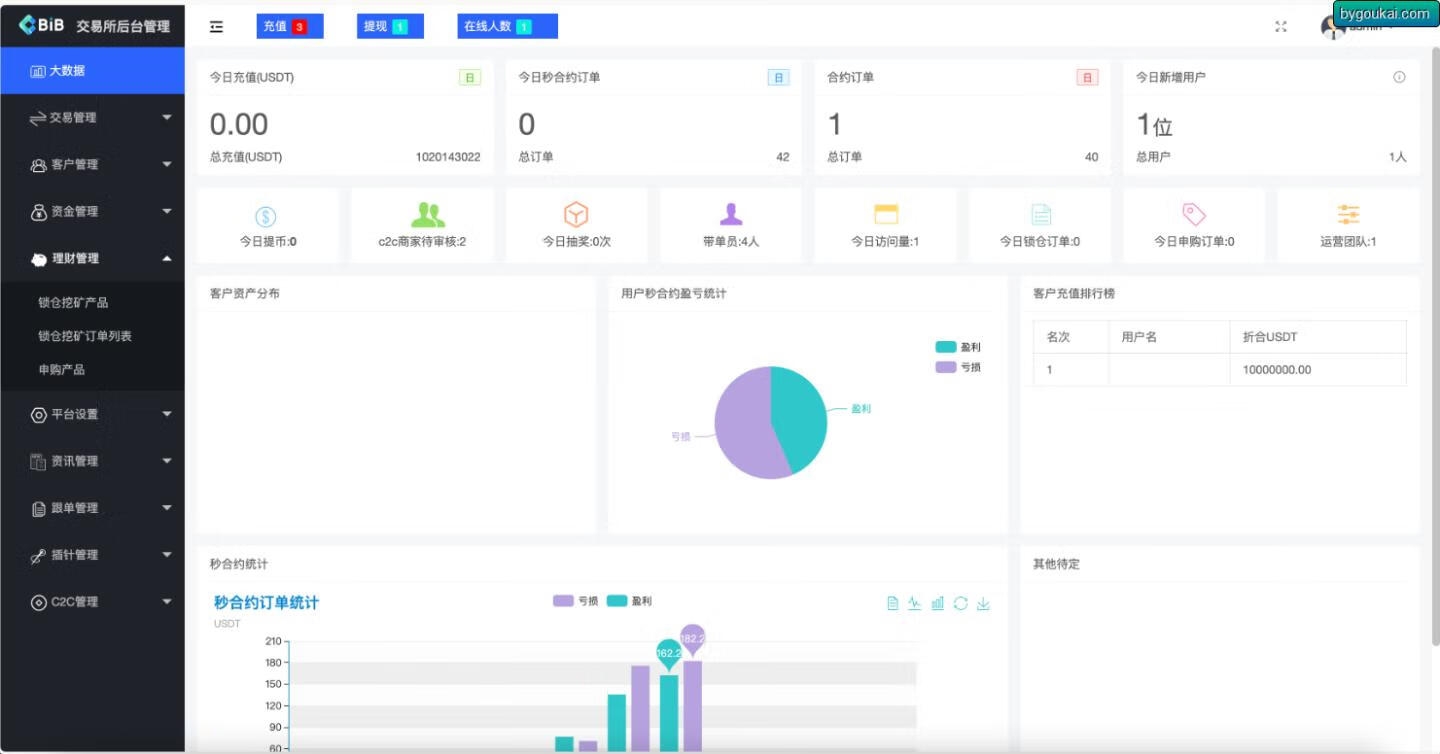
Task: Click the 在线人数 button
Action: [507, 26]
